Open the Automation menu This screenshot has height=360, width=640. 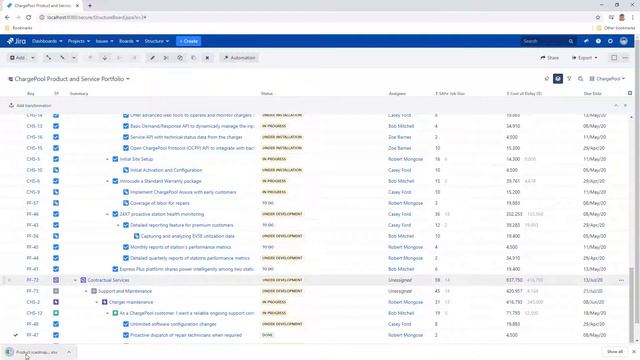[240, 58]
